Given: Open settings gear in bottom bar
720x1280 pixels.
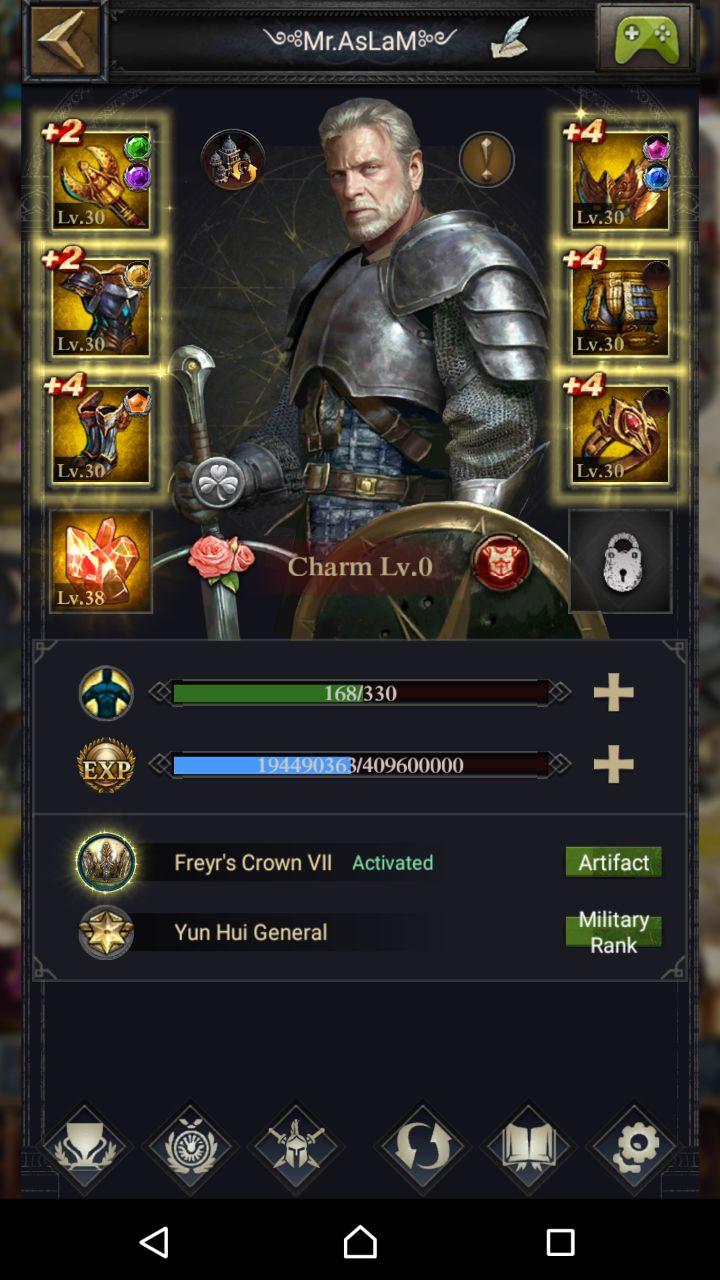Looking at the screenshot, I should (634, 1147).
